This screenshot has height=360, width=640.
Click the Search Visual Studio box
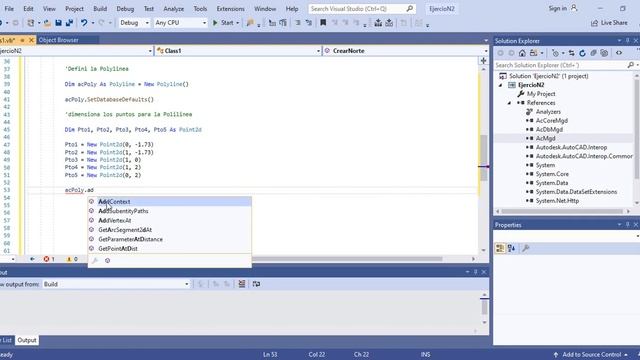362,9
